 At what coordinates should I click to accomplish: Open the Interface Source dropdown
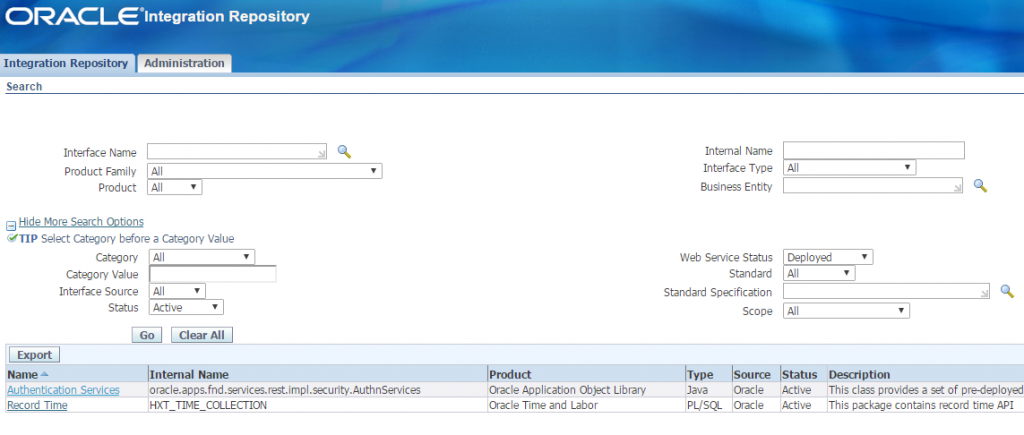(x=177, y=291)
